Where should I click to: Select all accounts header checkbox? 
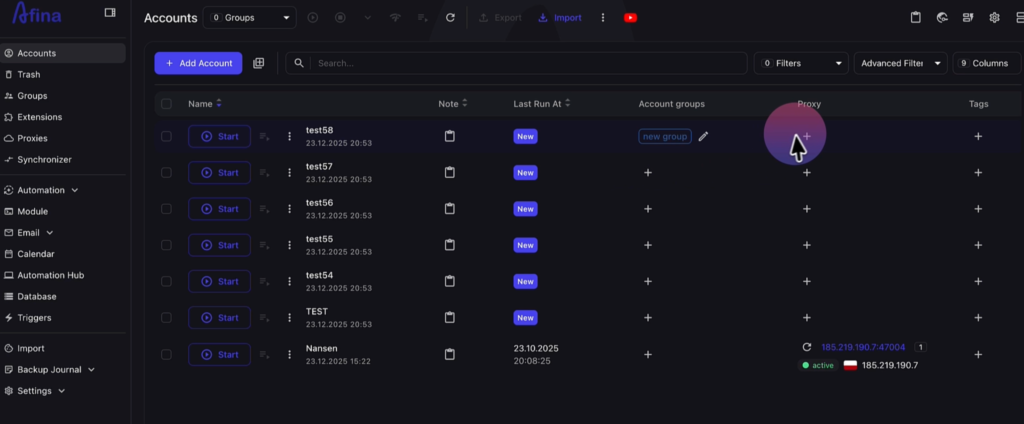point(166,104)
